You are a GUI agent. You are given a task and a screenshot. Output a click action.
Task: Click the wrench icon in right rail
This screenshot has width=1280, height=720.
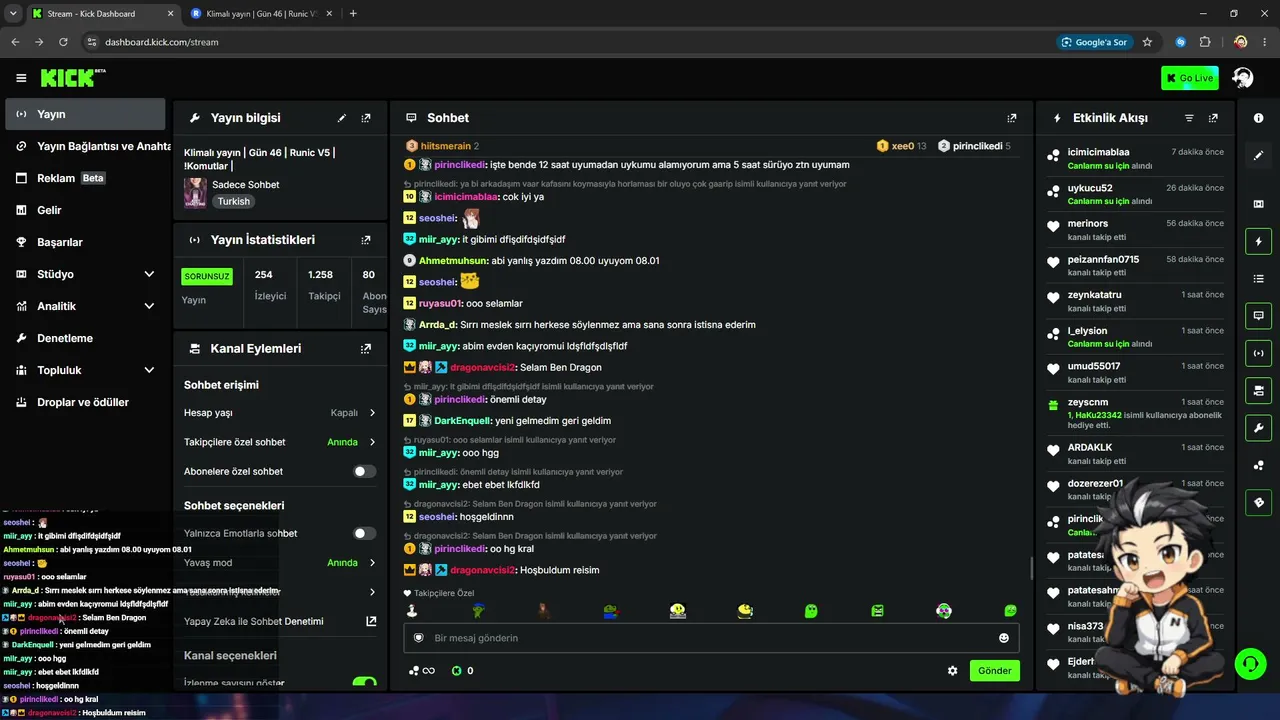1259,428
